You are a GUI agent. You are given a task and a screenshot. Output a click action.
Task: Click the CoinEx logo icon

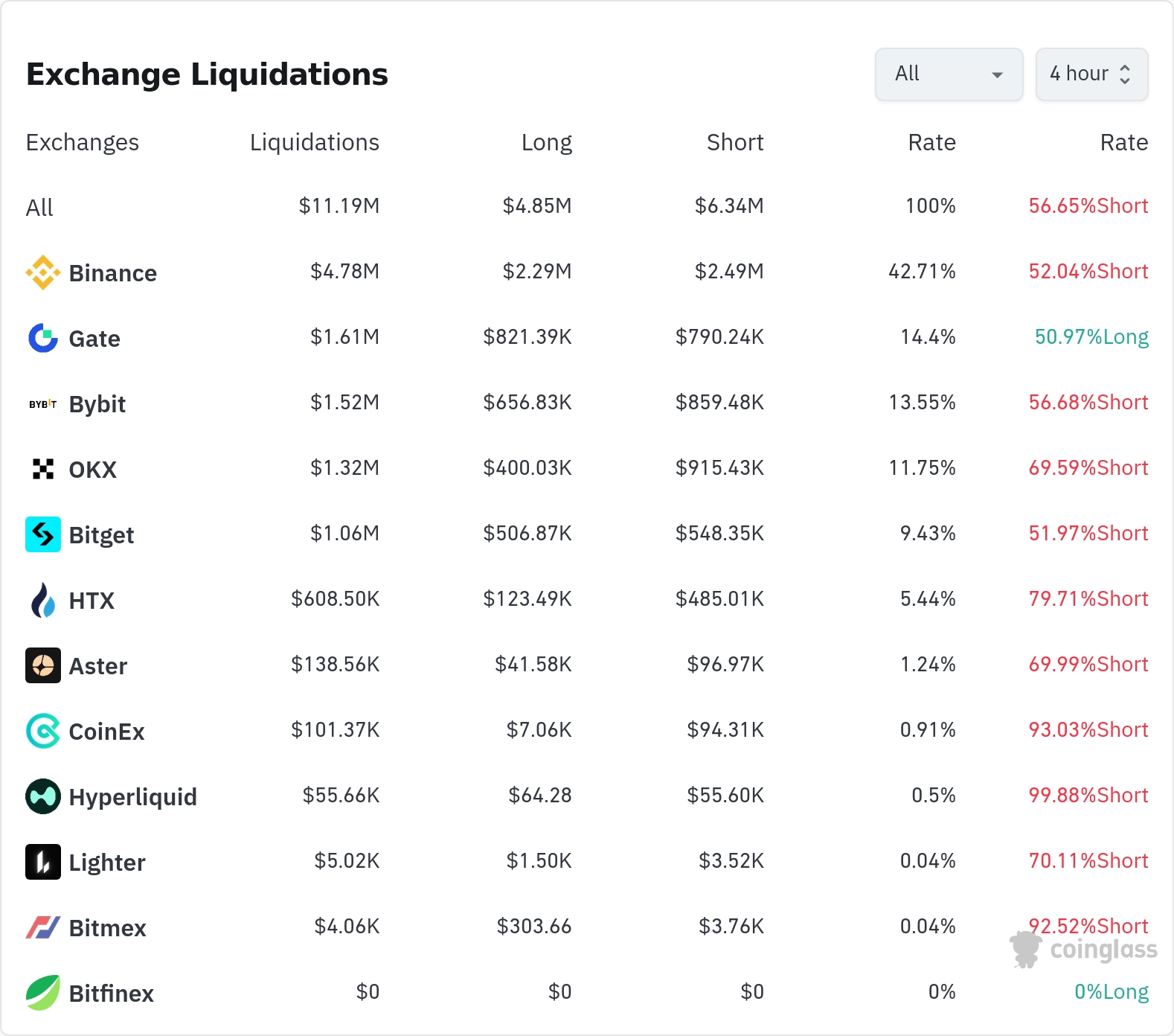click(x=43, y=731)
